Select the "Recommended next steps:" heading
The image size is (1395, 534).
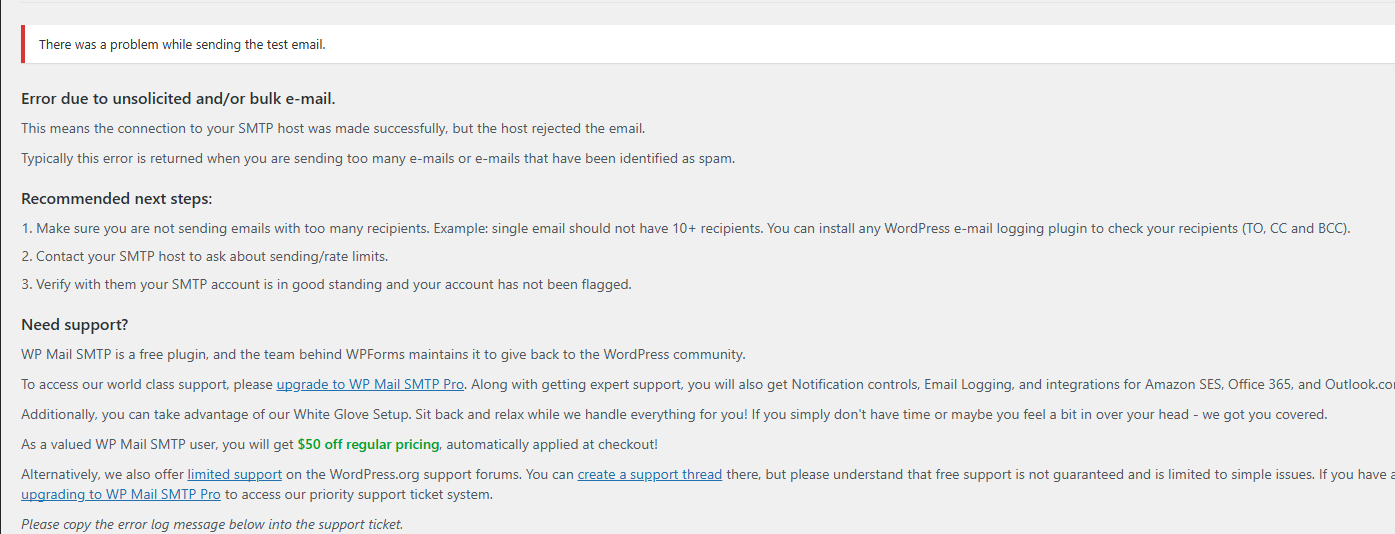pyautogui.click(x=116, y=199)
